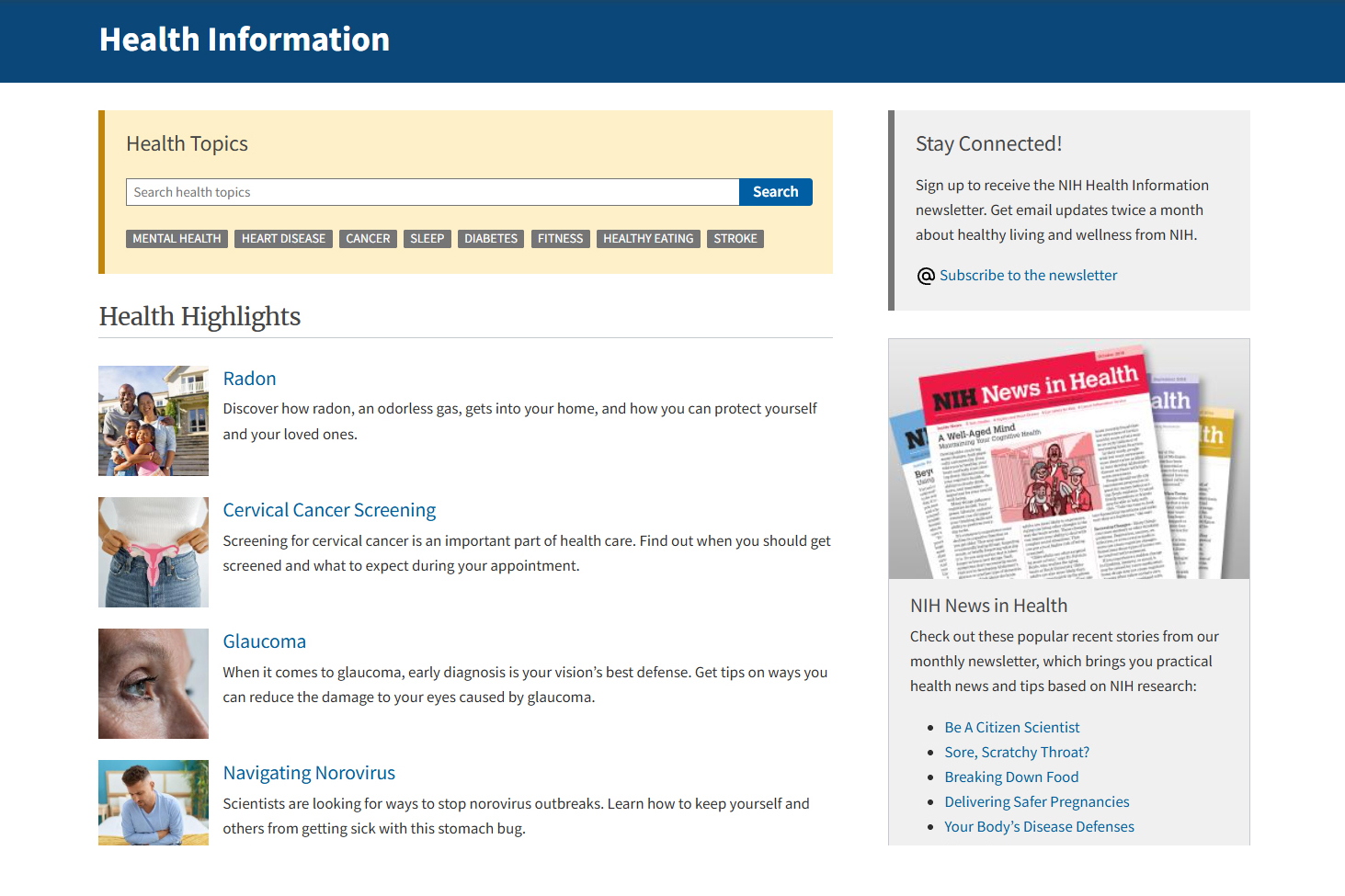The height and width of the screenshot is (896, 1345).
Task: Click Subscribe to the newsletter link
Action: pyautogui.click(x=1028, y=275)
